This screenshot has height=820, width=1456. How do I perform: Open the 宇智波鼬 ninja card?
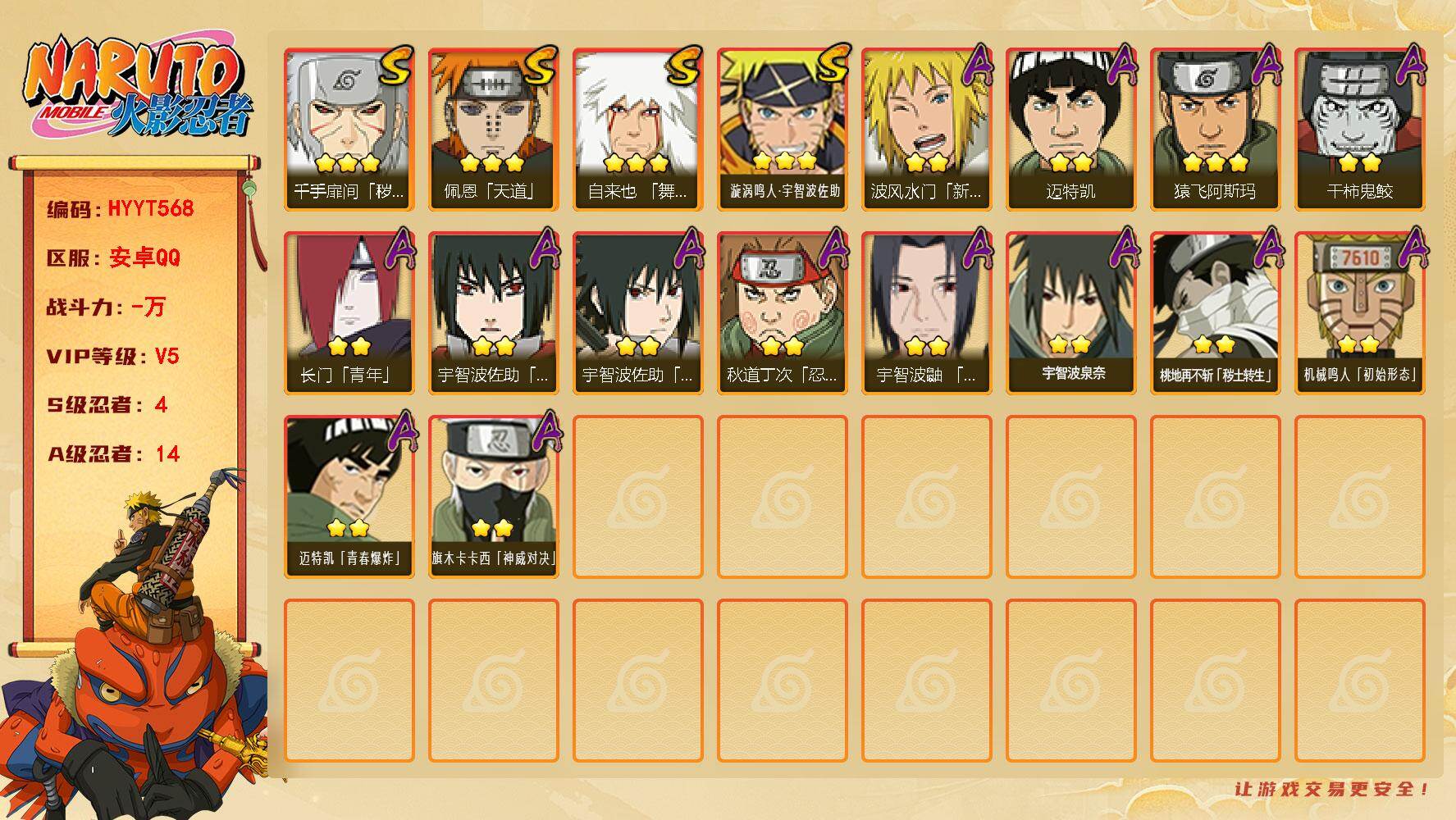[x=927, y=313]
